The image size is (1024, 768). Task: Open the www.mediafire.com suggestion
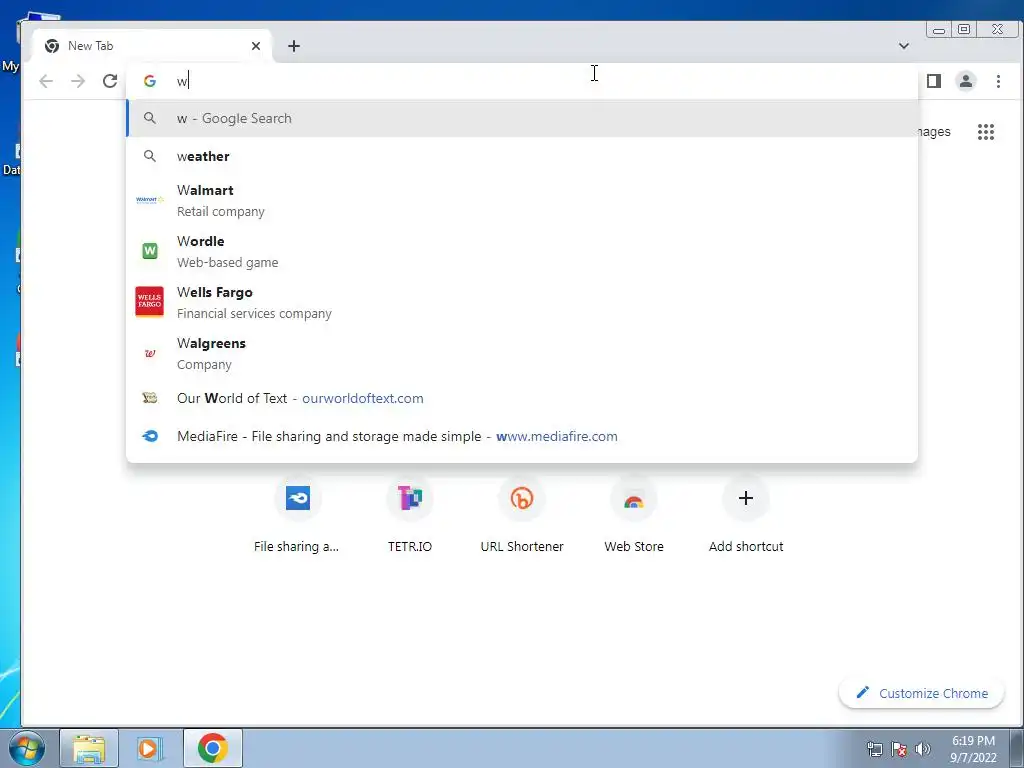pos(522,436)
